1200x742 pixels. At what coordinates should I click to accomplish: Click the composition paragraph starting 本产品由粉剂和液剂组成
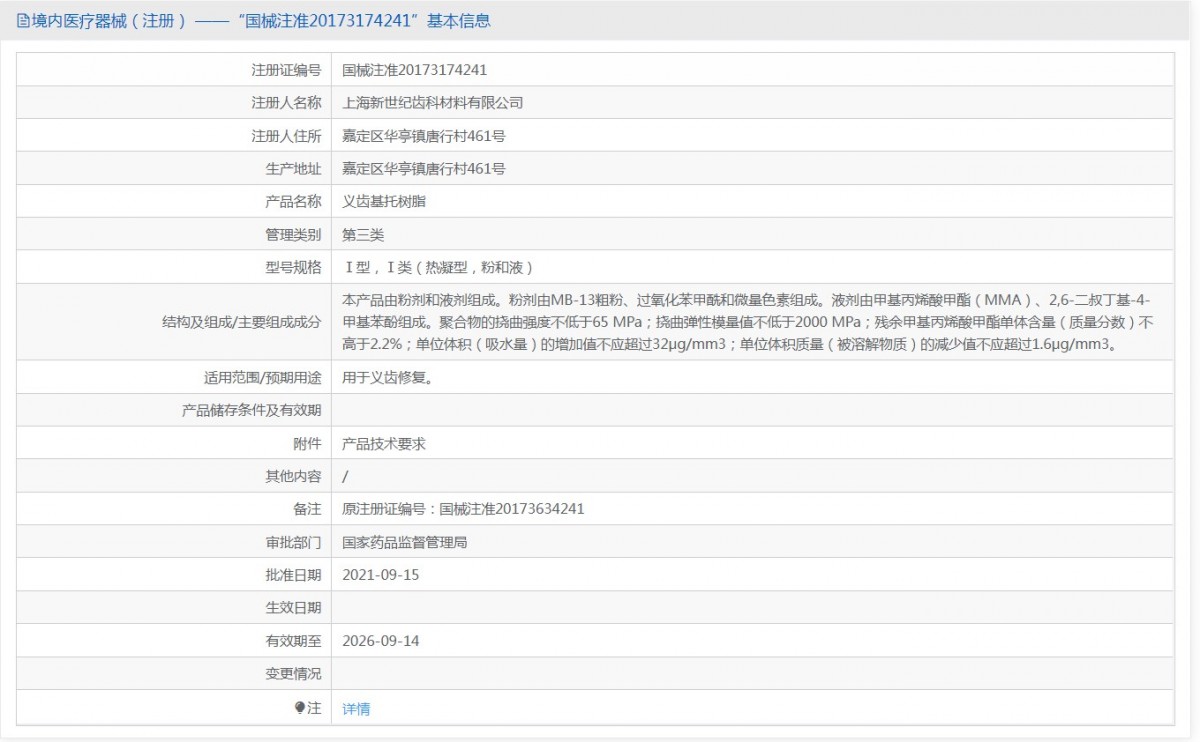click(748, 322)
